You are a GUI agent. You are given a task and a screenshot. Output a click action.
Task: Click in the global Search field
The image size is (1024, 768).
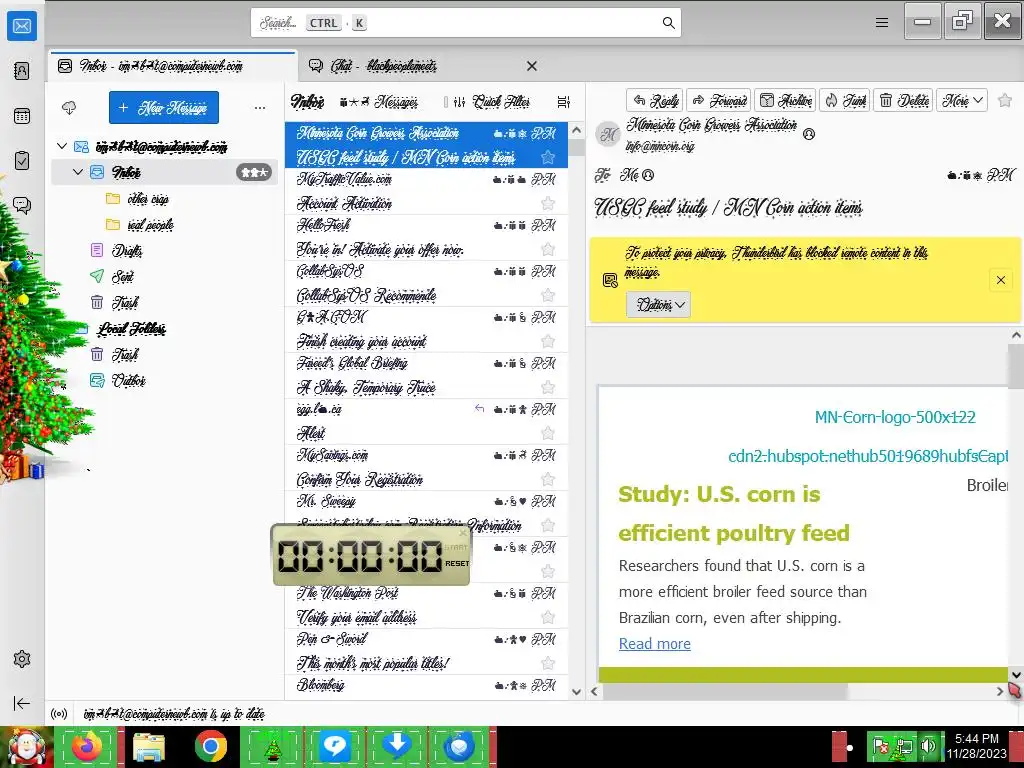coord(466,23)
